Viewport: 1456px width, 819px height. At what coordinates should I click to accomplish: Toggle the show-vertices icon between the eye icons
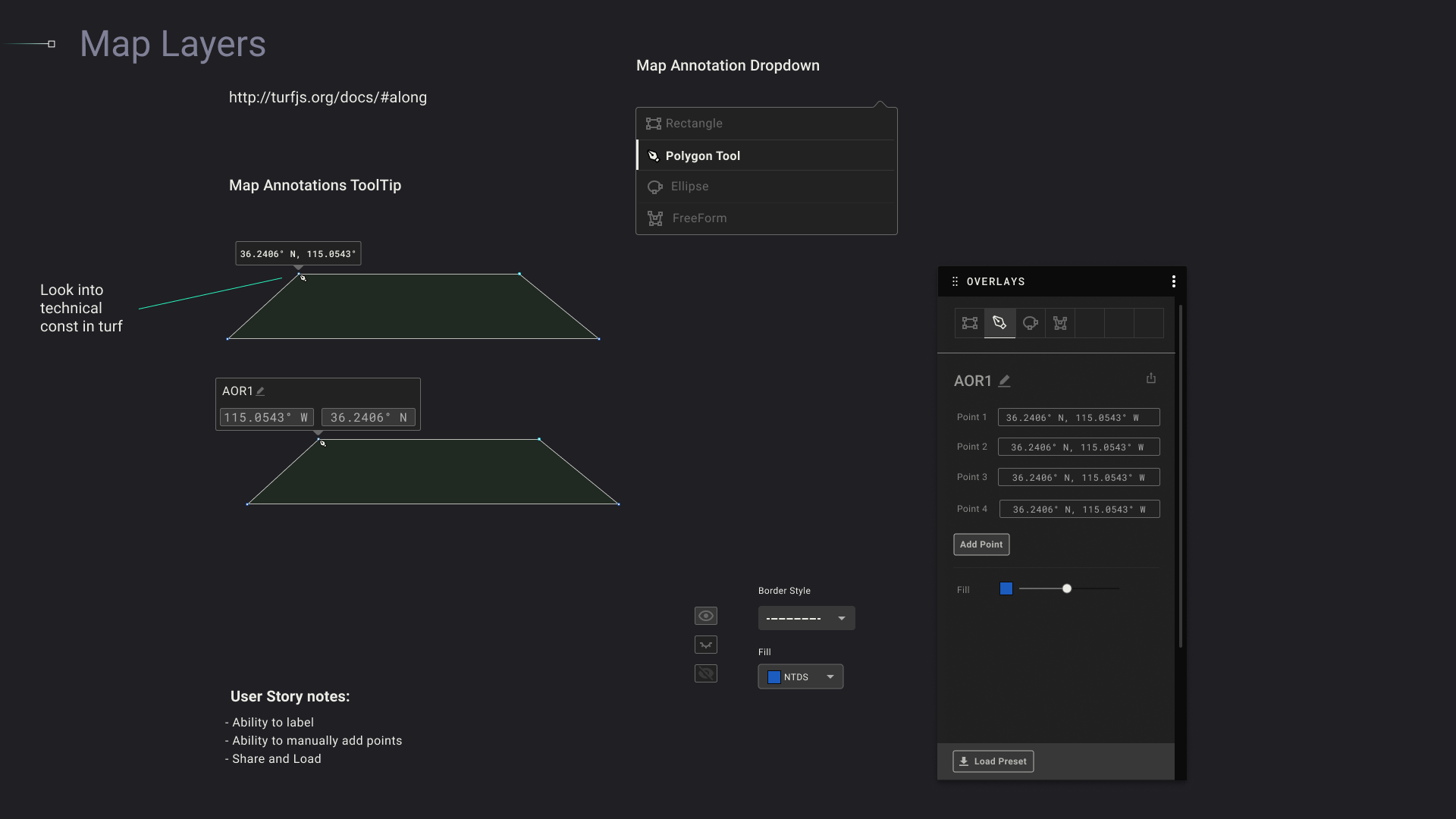coord(705,645)
